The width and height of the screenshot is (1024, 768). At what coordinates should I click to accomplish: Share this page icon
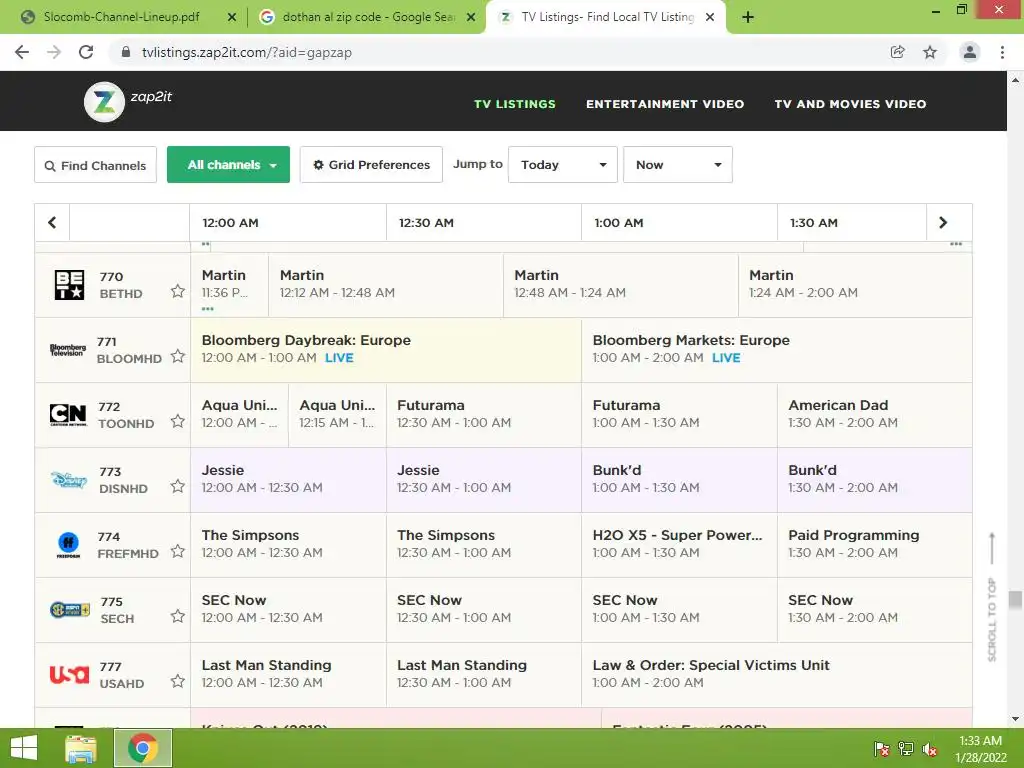click(x=898, y=52)
